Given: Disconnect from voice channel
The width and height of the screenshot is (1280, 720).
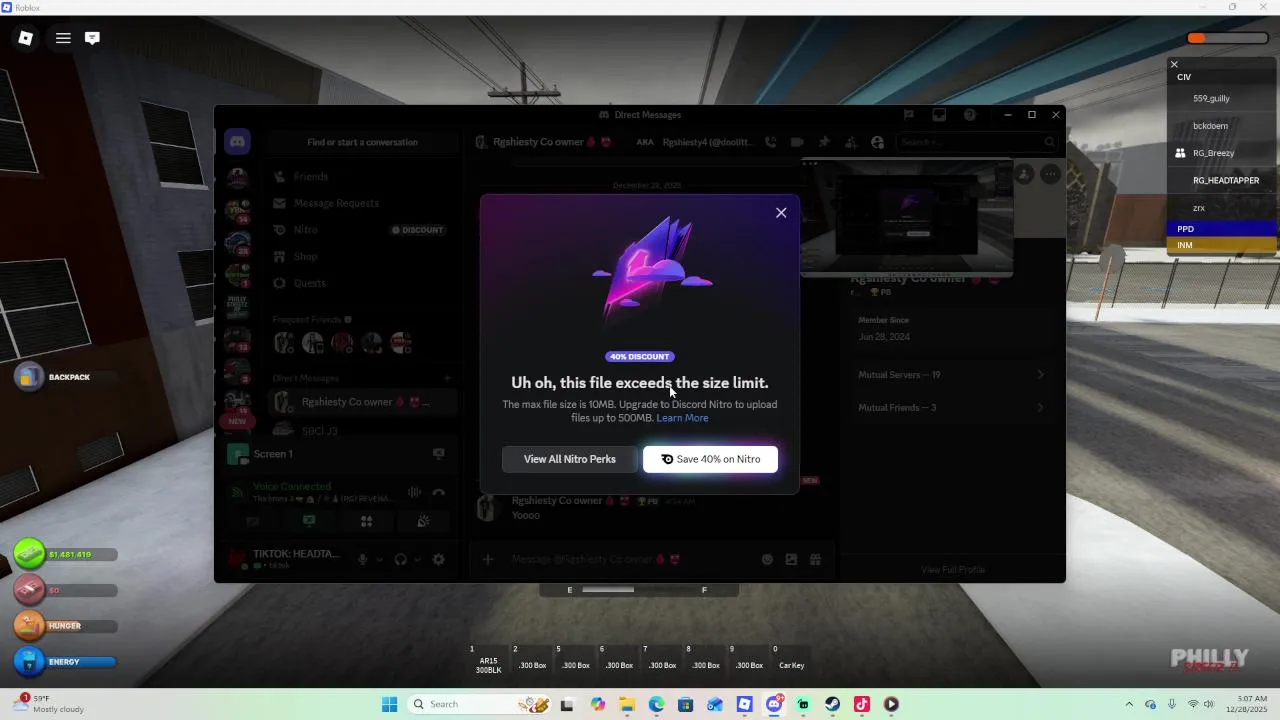Looking at the screenshot, I should 439,492.
